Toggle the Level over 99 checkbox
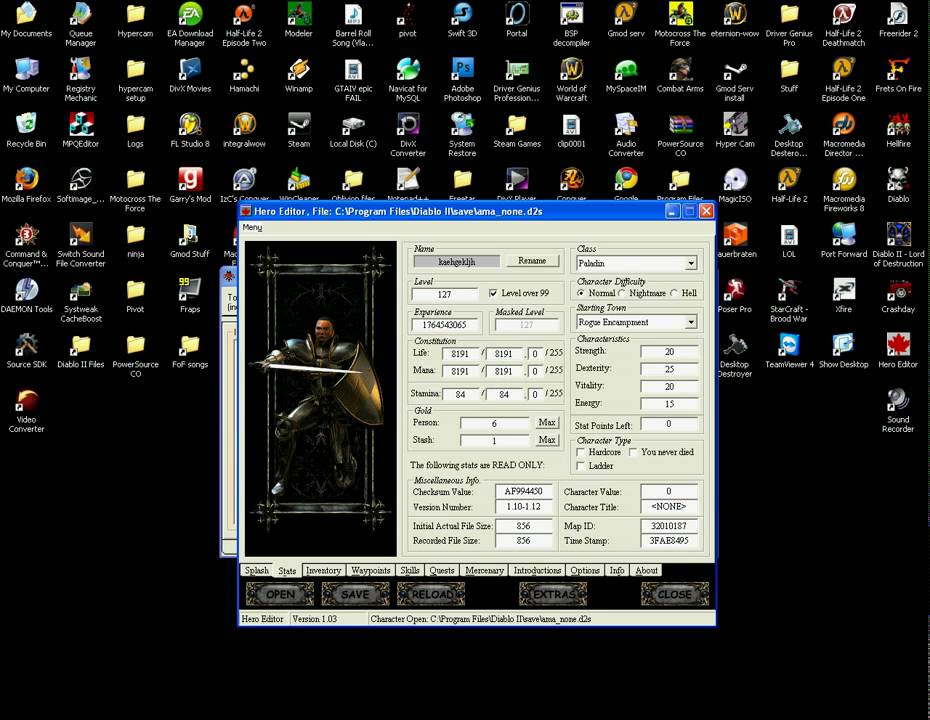 click(493, 293)
